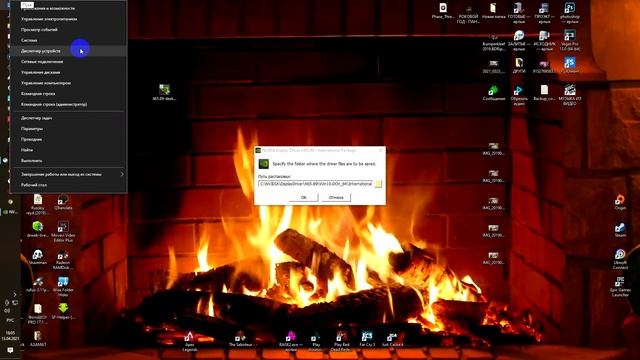This screenshot has width=640, height=360.
Task: Select the rufus desktop icon
Action: point(38,284)
